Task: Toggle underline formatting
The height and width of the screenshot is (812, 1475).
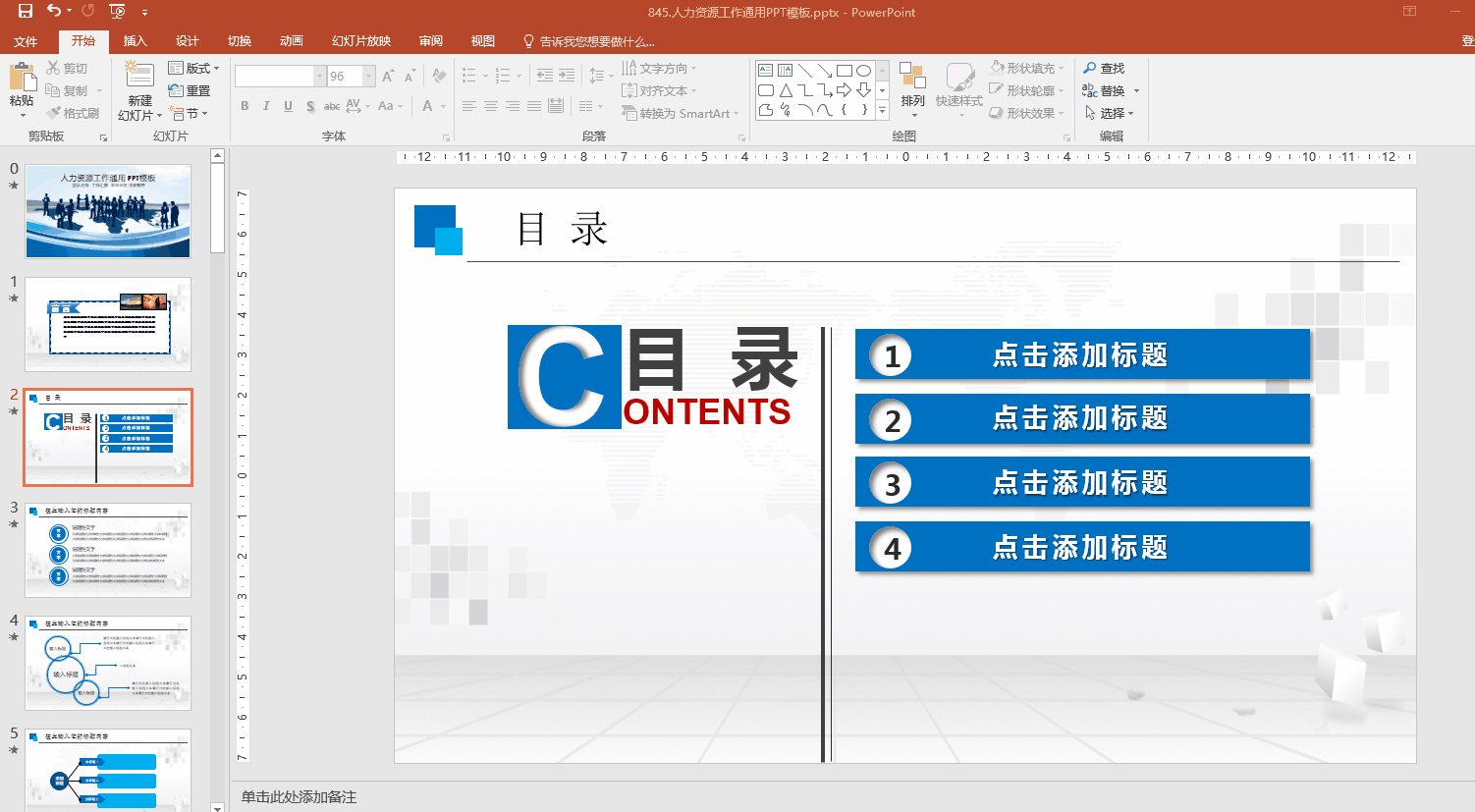Action: tap(288, 106)
